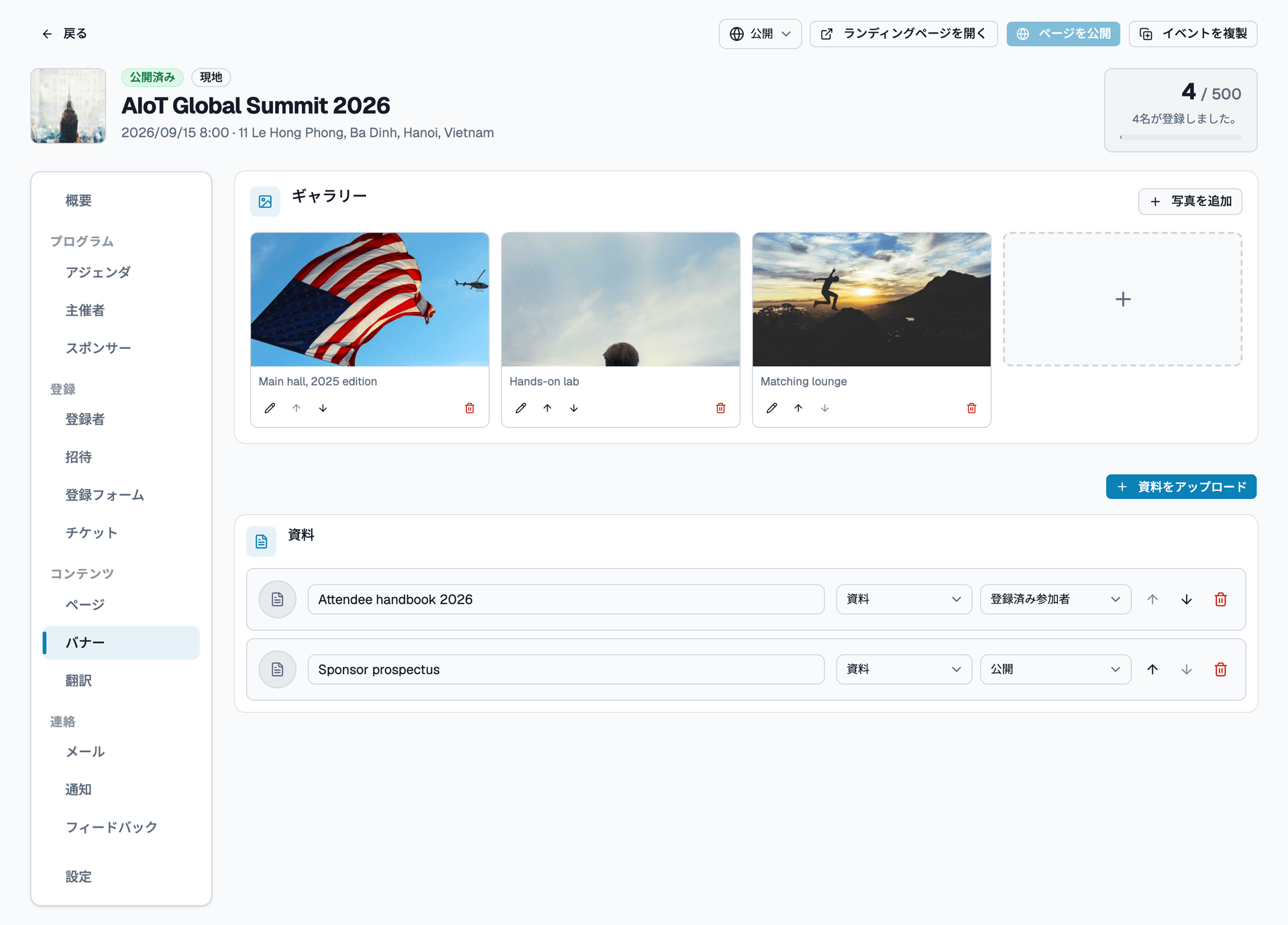
Task: Click the Sponsor prospectus name field
Action: click(x=566, y=669)
